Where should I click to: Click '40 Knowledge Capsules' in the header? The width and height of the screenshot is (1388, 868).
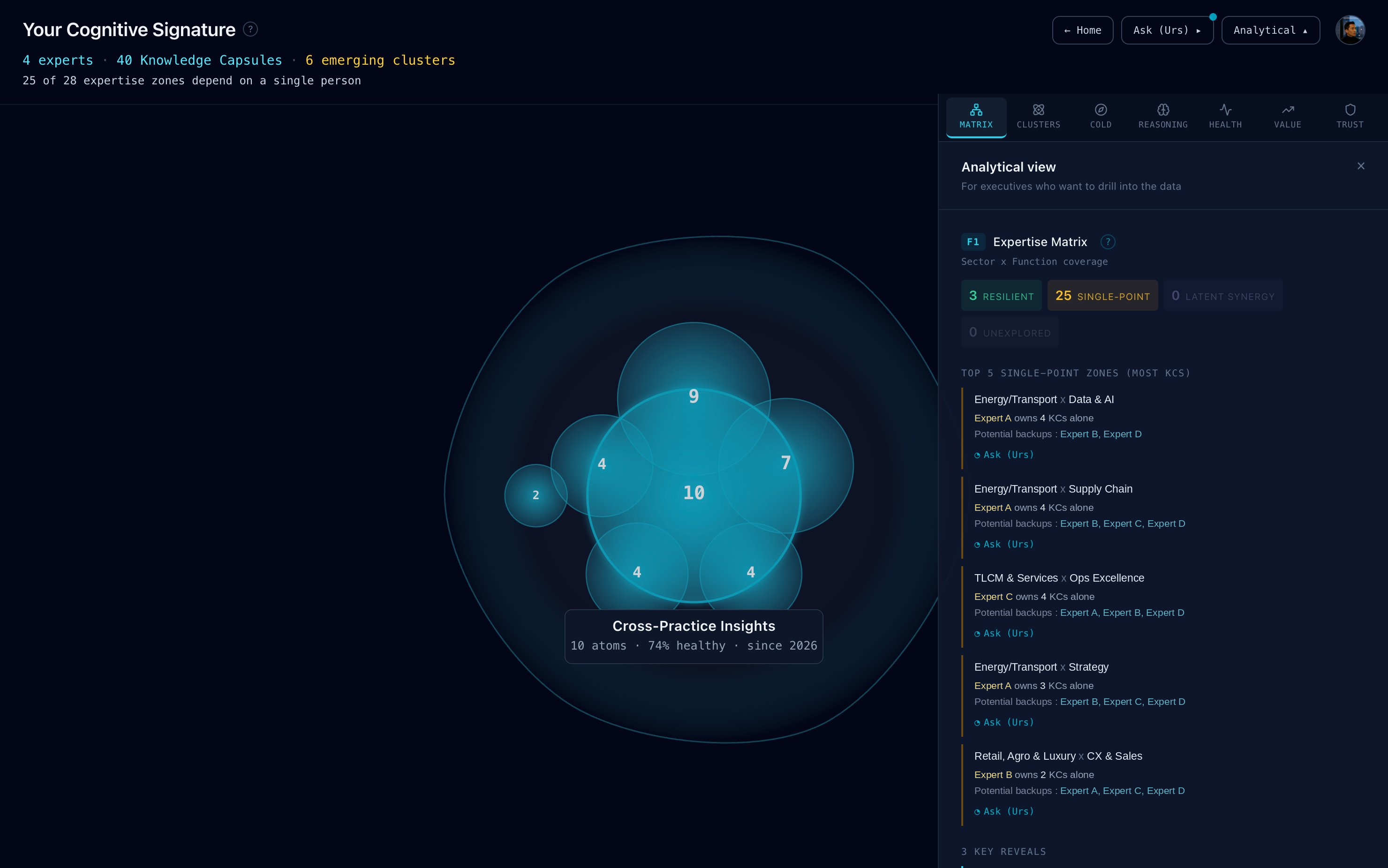tap(199, 60)
